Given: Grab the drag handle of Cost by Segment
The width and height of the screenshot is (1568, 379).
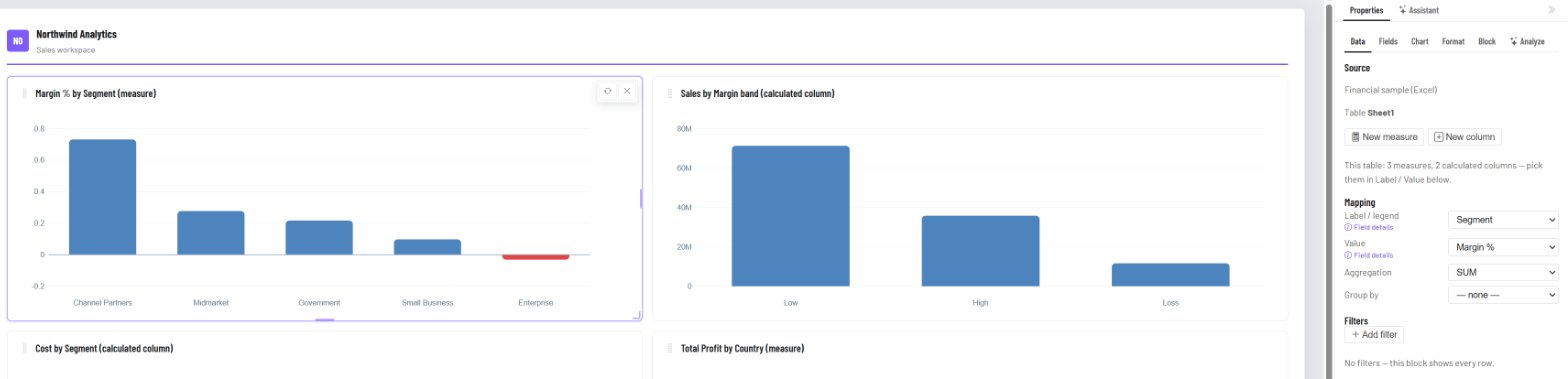Looking at the screenshot, I should point(24,348).
